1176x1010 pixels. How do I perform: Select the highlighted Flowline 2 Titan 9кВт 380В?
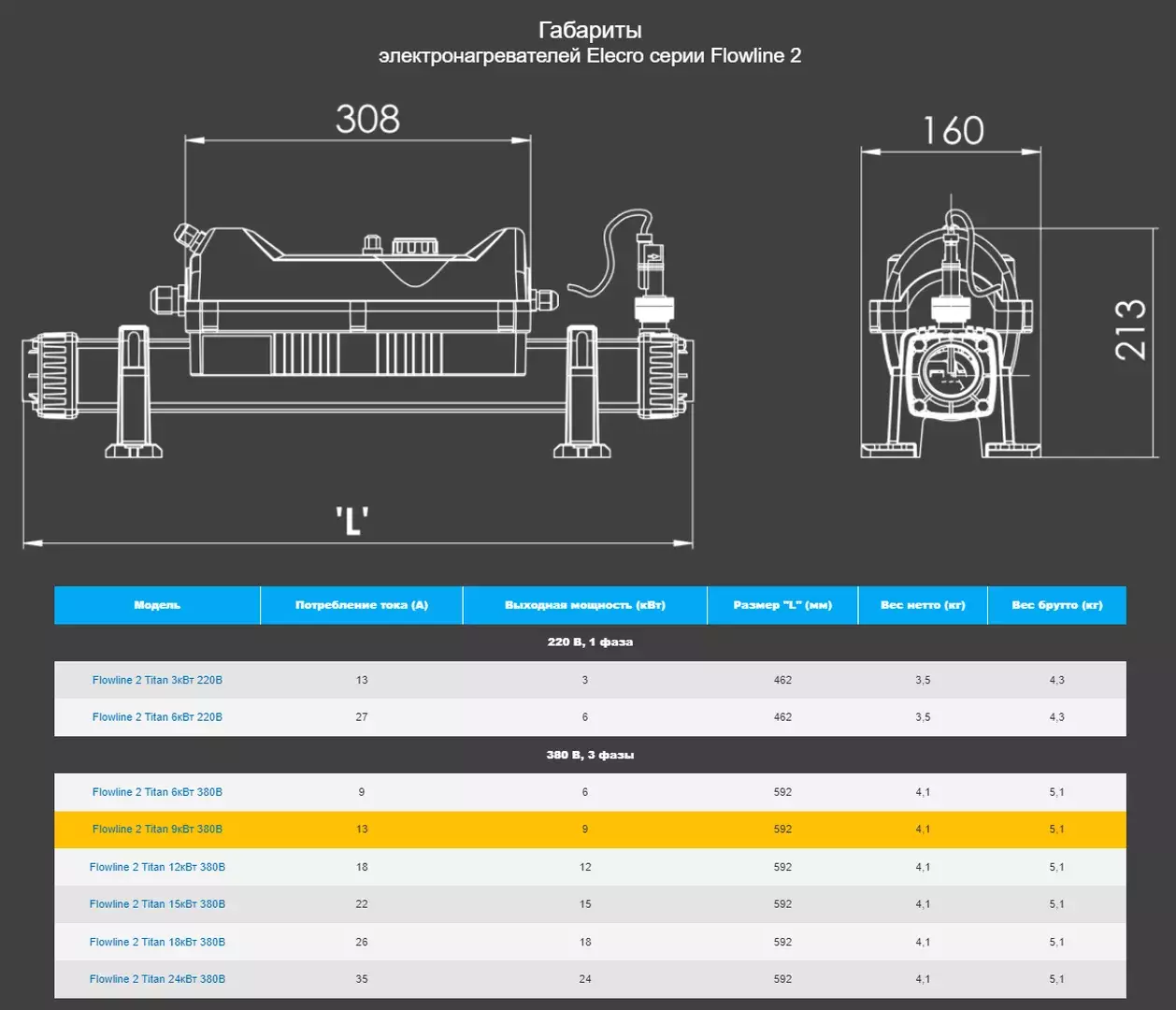[157, 830]
